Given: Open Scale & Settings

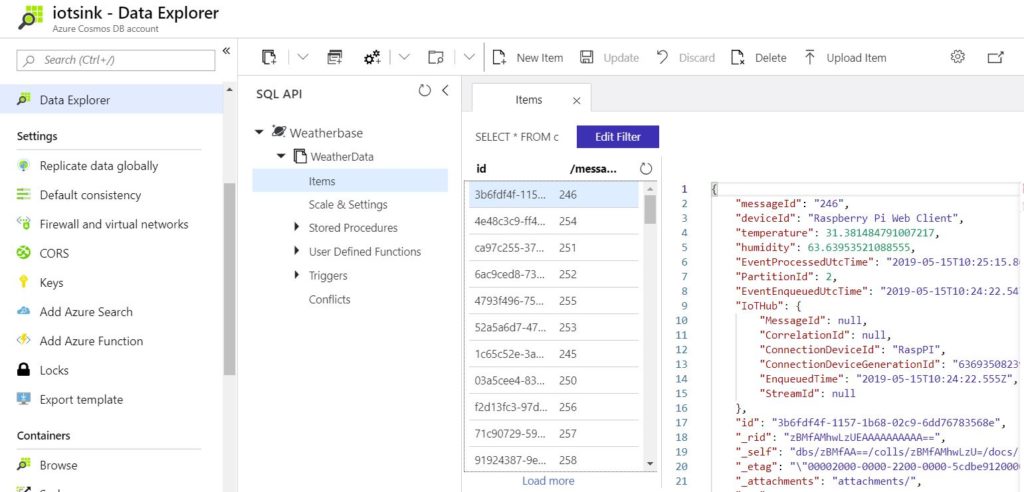Looking at the screenshot, I should click(348, 205).
